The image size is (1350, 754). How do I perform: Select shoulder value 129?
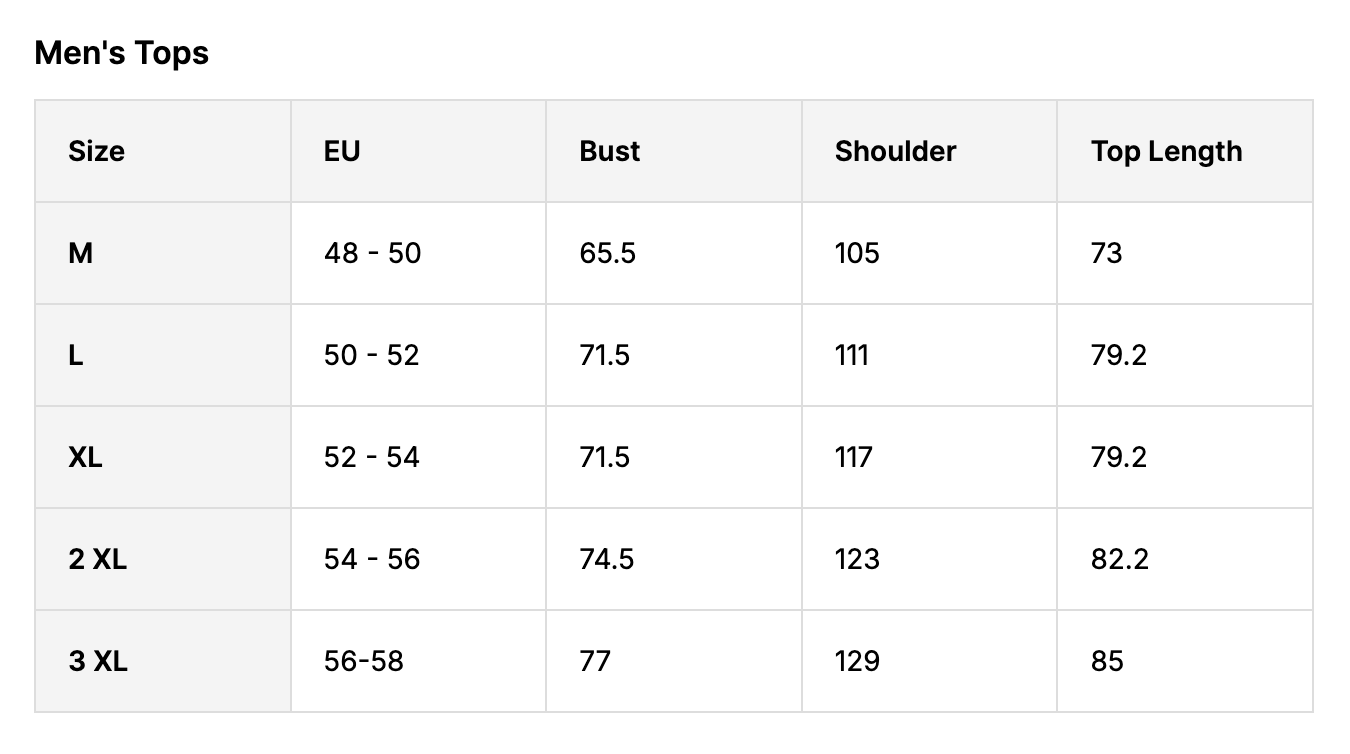(x=857, y=662)
